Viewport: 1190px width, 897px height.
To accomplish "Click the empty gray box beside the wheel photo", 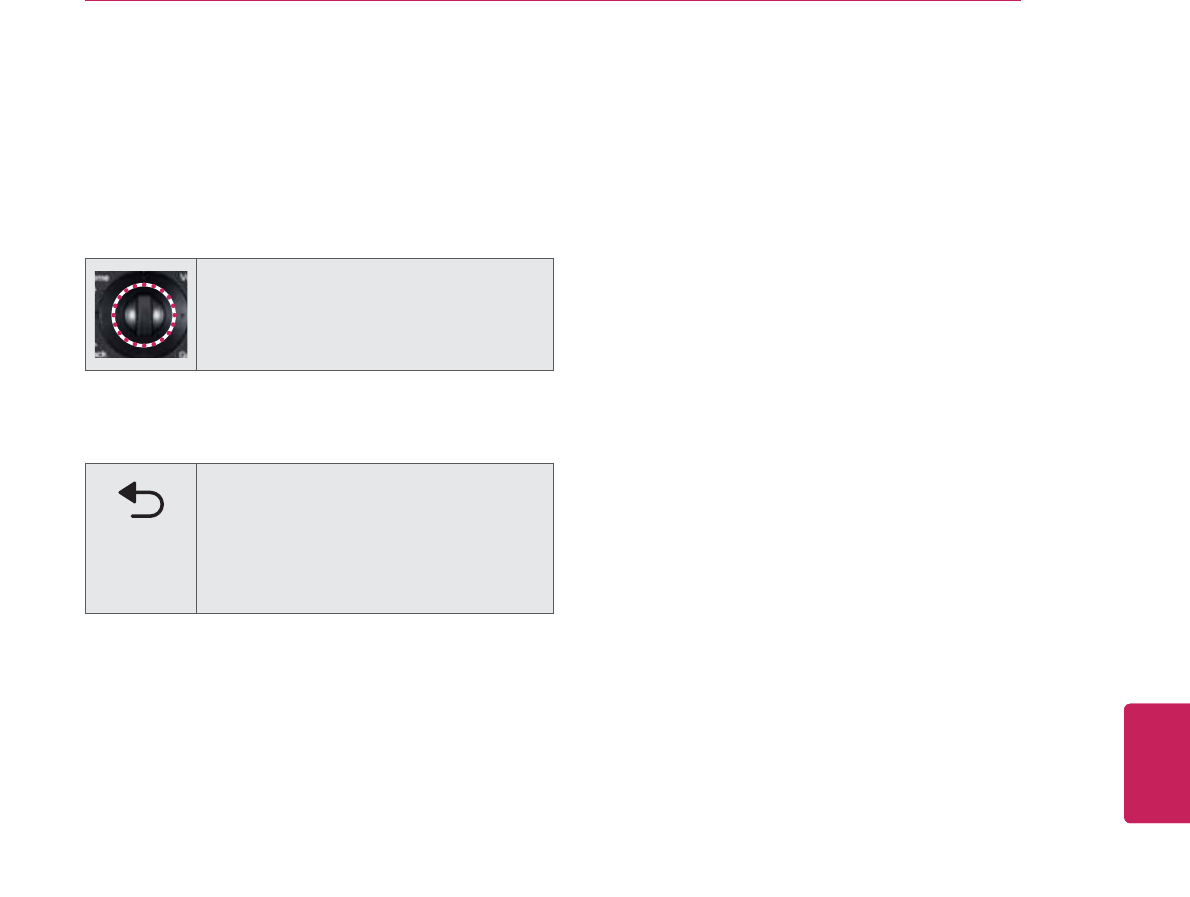I will click(x=374, y=314).
